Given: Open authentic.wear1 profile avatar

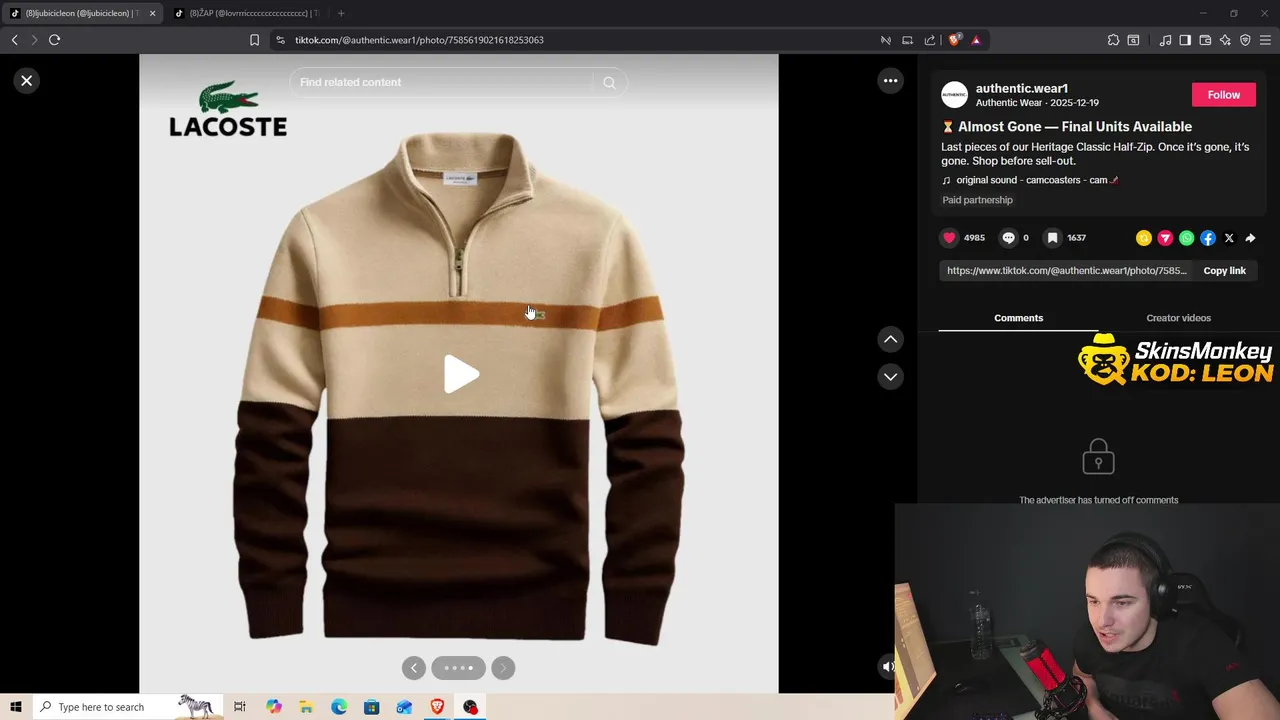Looking at the screenshot, I should [x=955, y=95].
